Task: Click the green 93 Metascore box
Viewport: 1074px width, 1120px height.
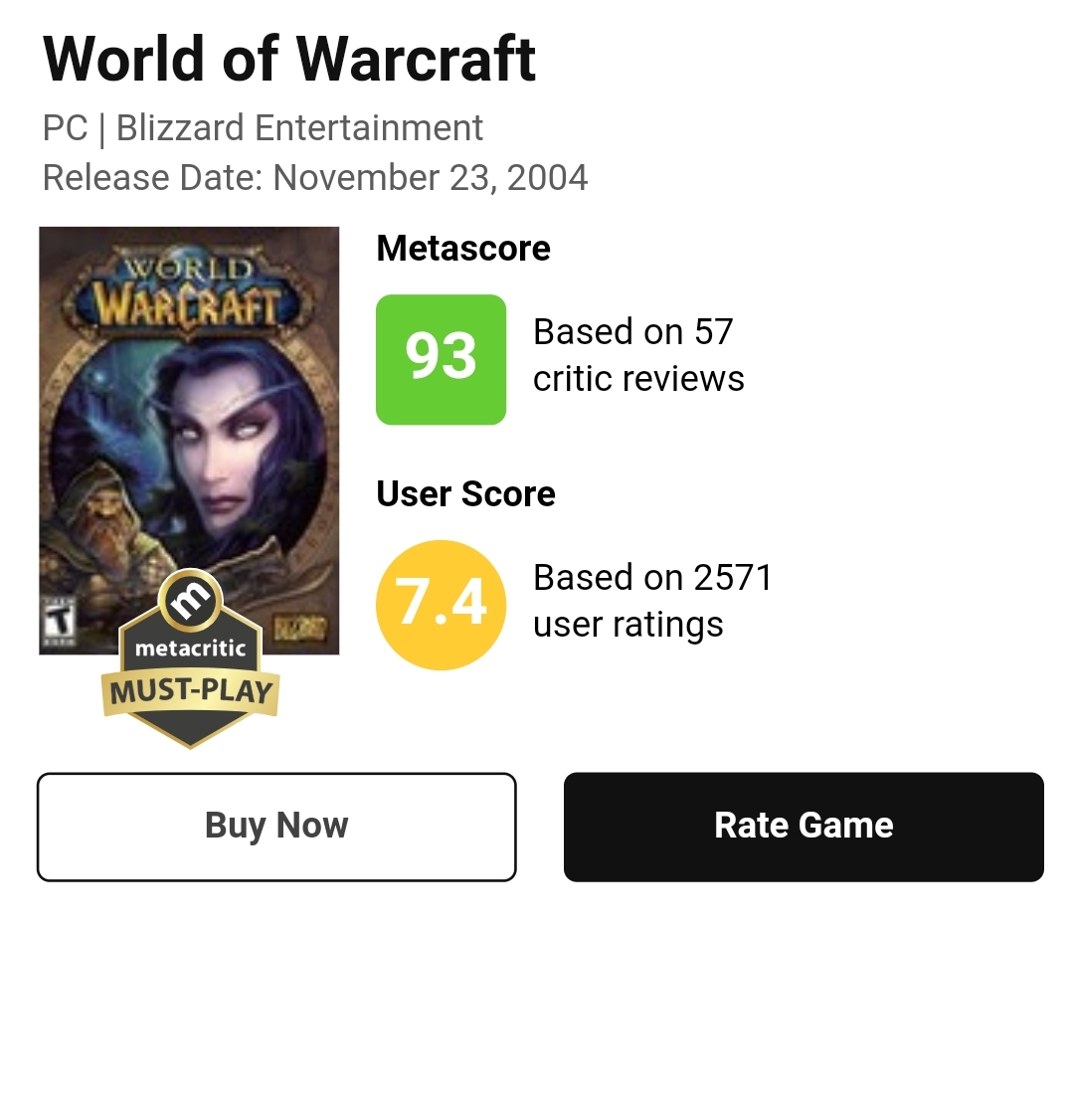Action: (x=441, y=359)
